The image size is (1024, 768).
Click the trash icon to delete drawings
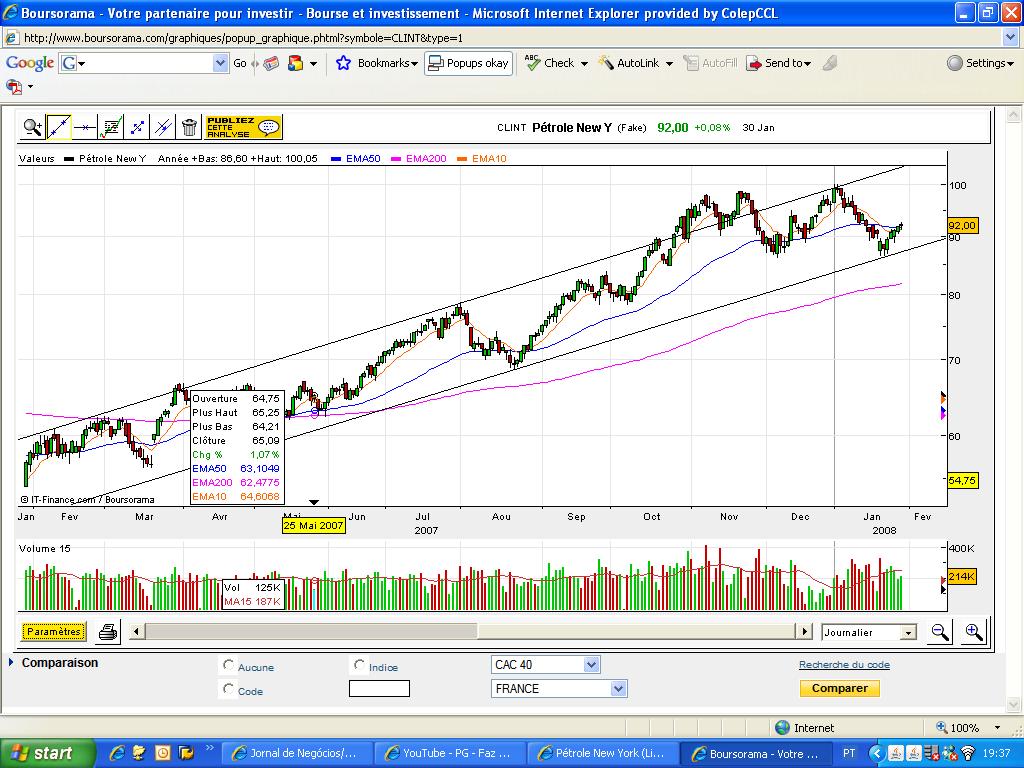point(189,127)
